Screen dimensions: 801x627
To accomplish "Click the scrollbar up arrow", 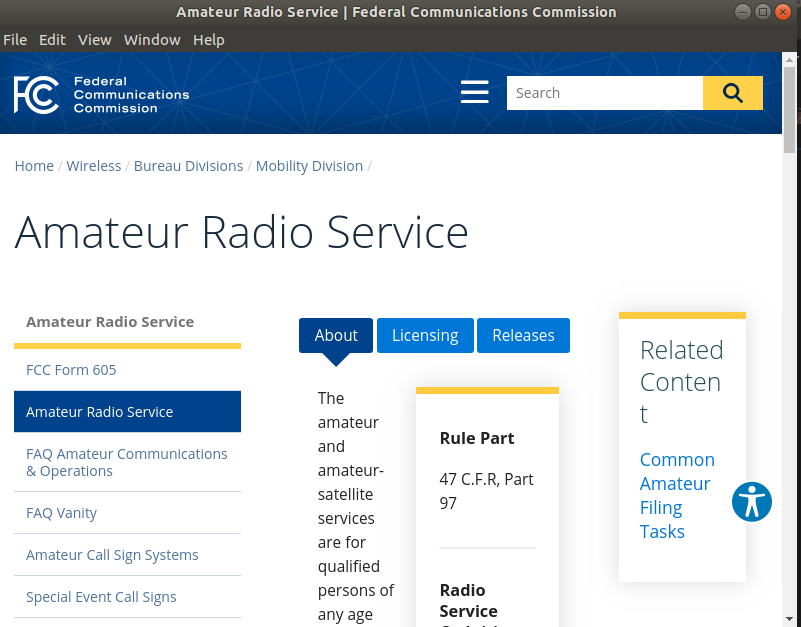I will click(x=789, y=59).
